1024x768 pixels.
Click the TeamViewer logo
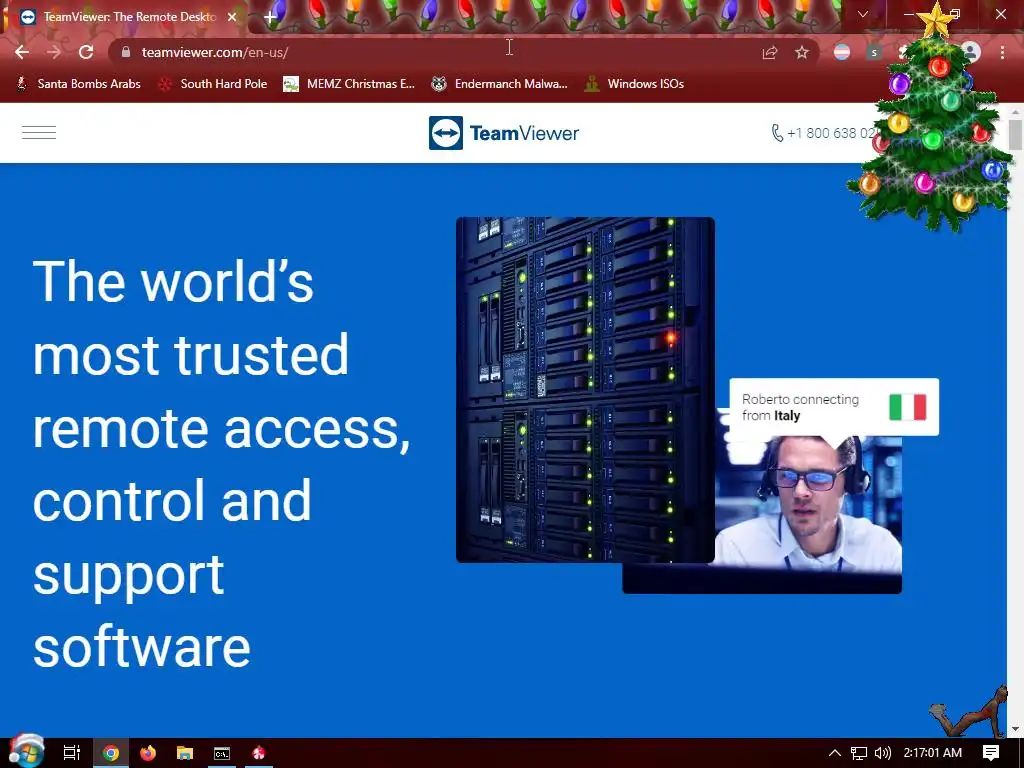pyautogui.click(x=504, y=133)
